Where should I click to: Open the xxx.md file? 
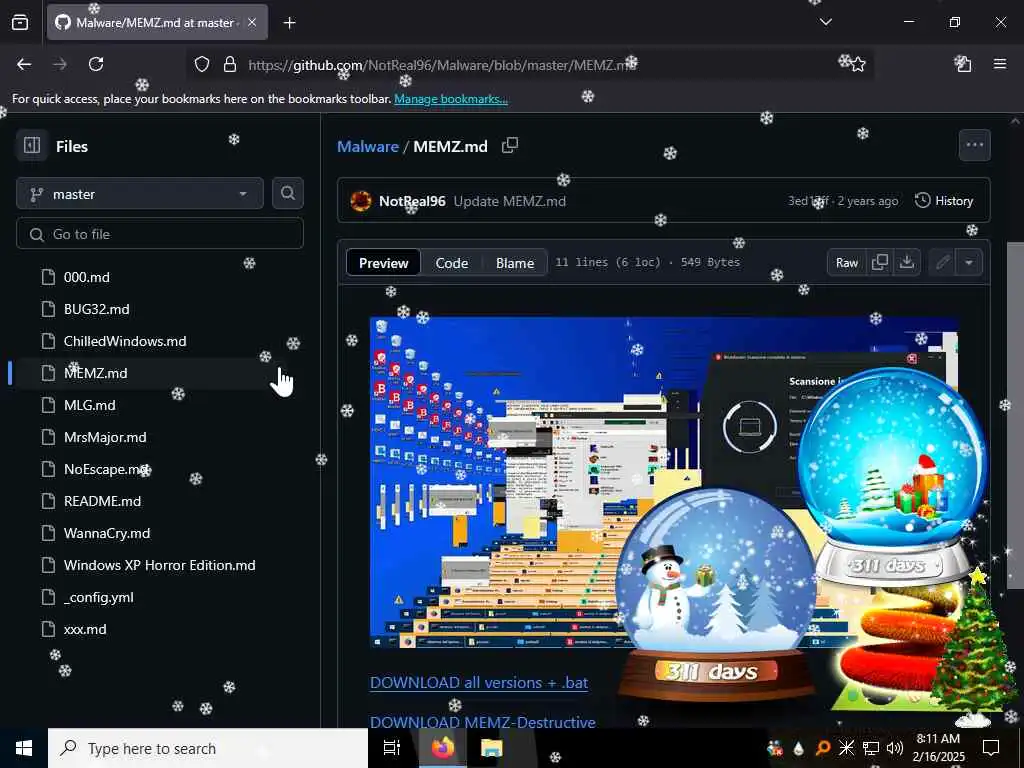(85, 629)
